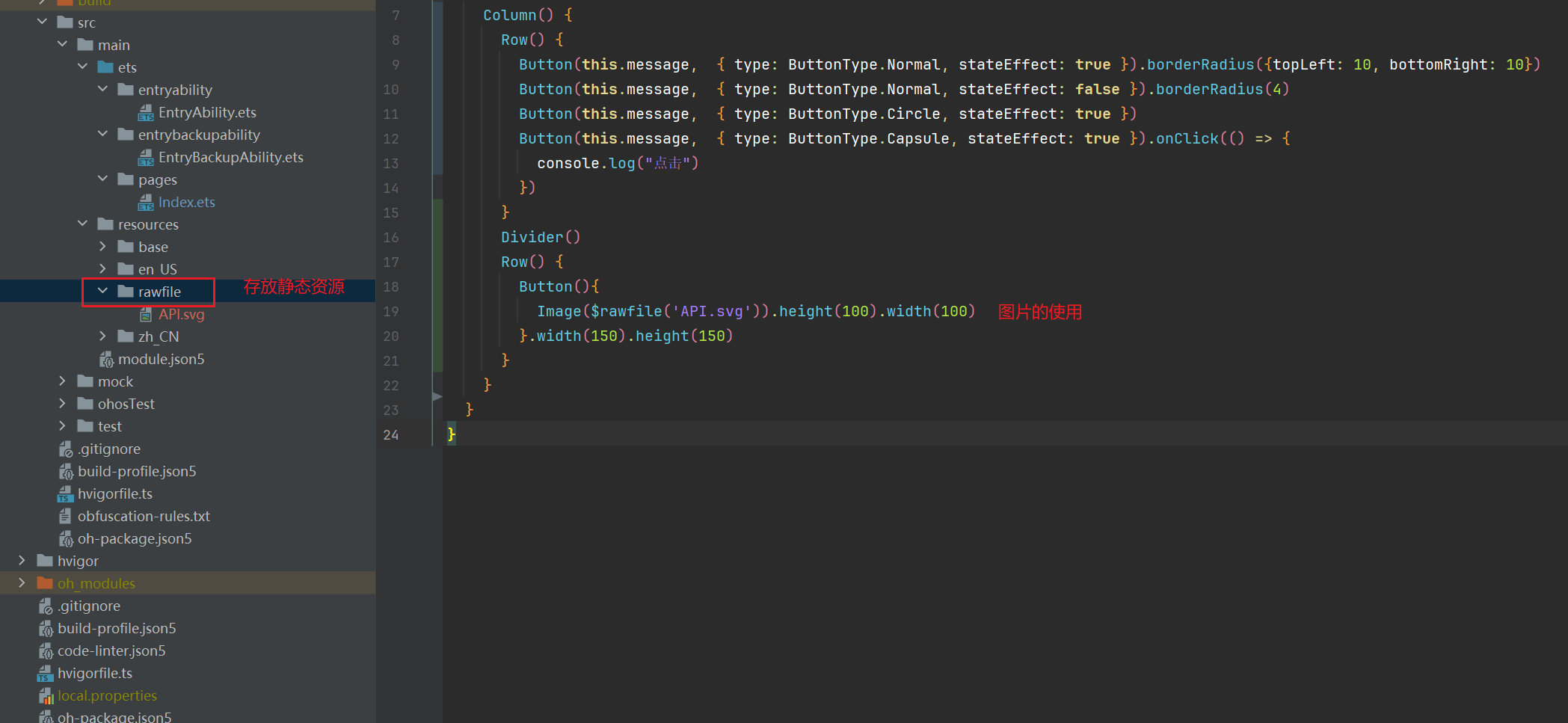
Task: Expand the mock folder
Action: 62,381
